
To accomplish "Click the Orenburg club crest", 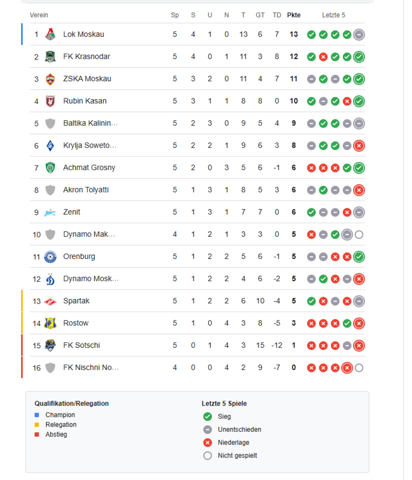I will point(50,257).
